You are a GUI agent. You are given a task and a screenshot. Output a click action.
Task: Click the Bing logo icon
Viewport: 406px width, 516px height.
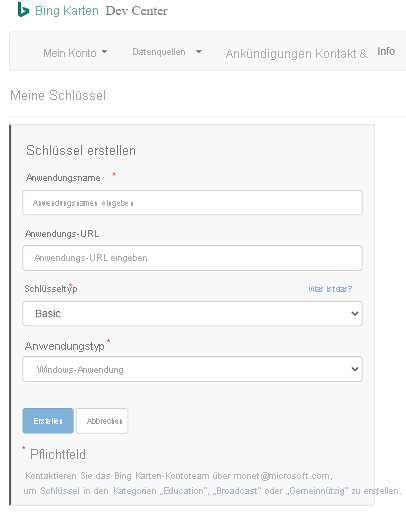(x=23, y=9)
